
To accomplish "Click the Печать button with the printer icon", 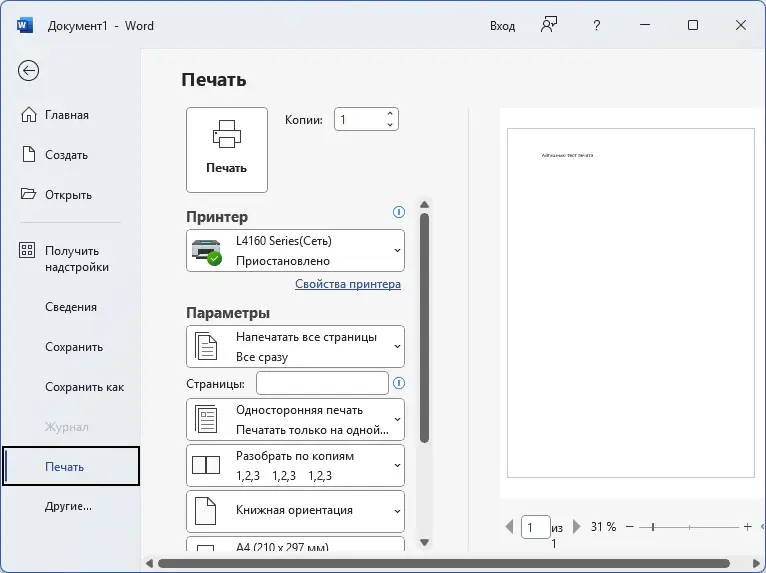I will click(227, 150).
